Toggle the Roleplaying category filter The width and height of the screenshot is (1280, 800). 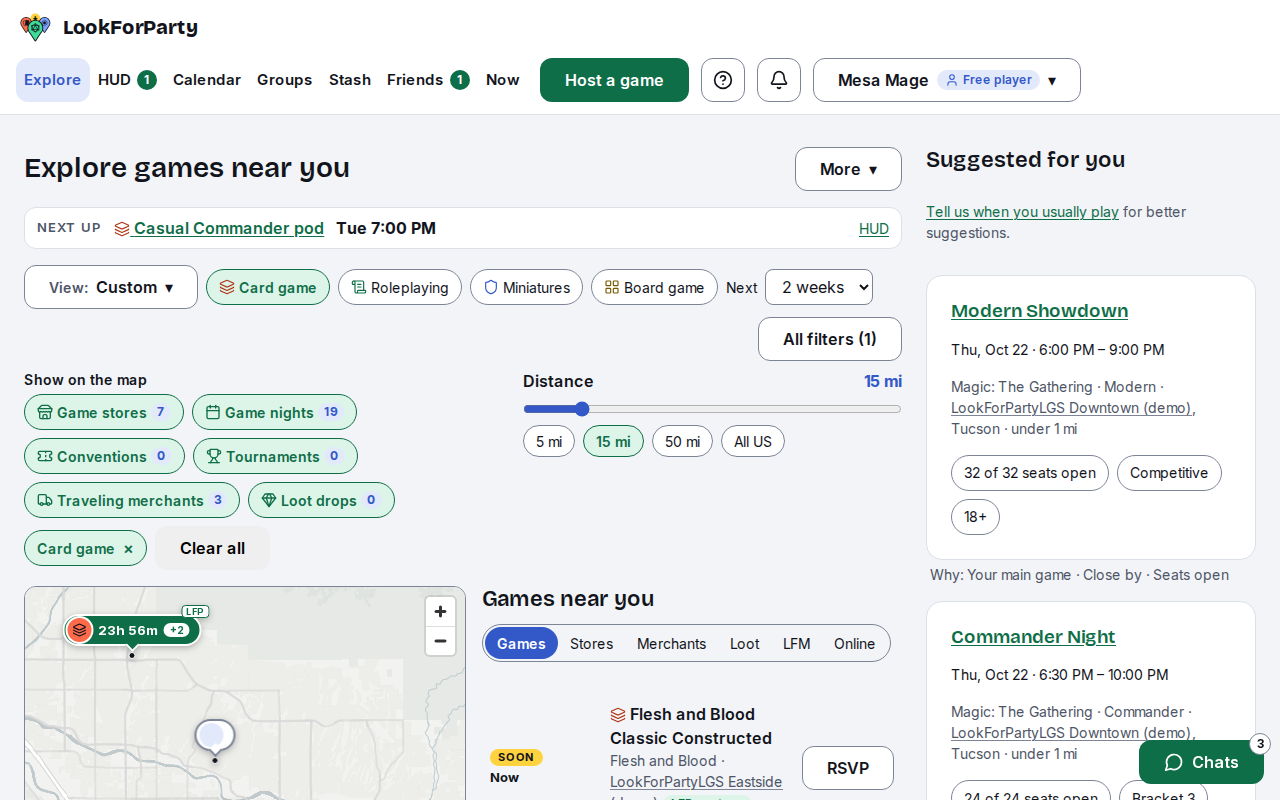click(x=400, y=287)
